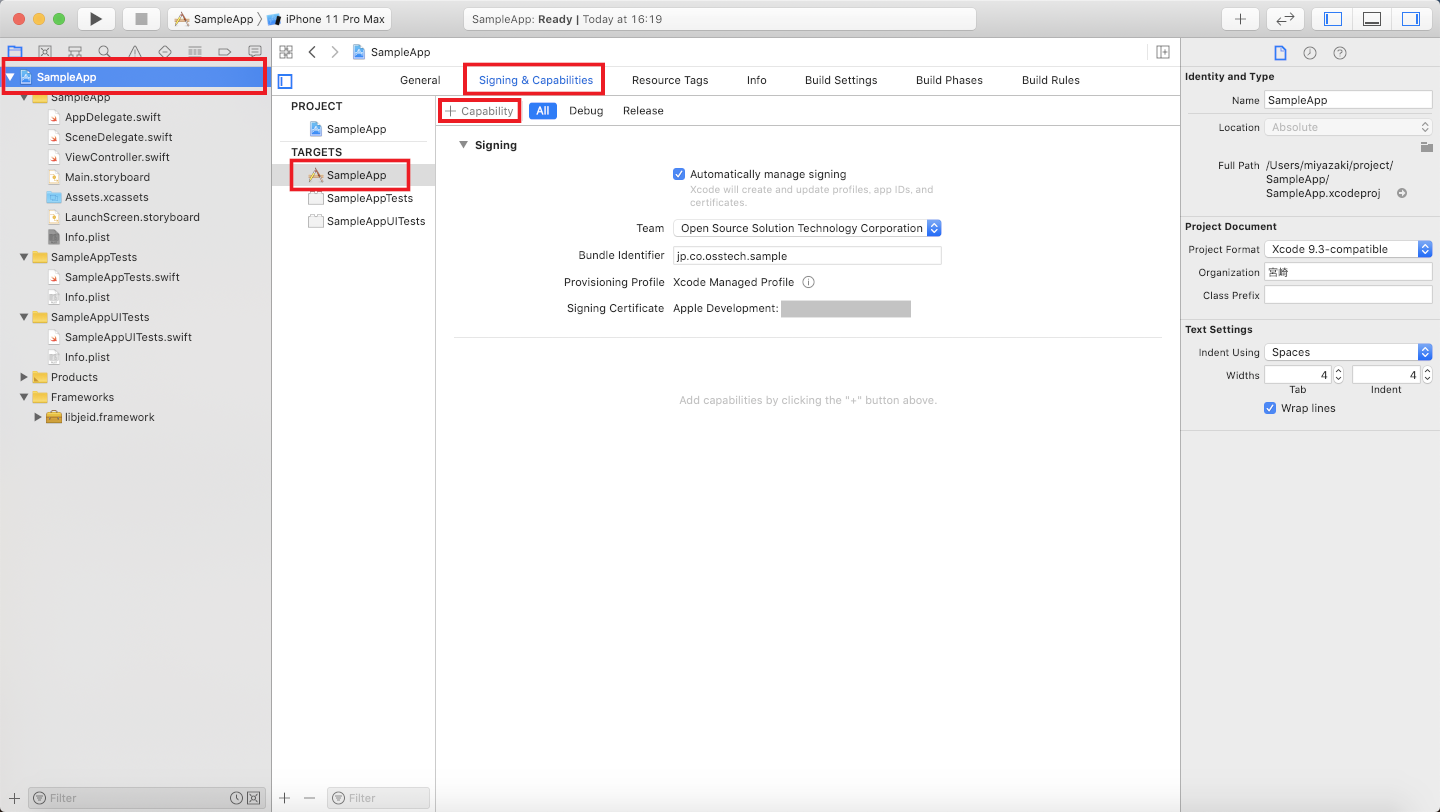Open the Team dropdown
1440x812 pixels.
(x=807, y=228)
